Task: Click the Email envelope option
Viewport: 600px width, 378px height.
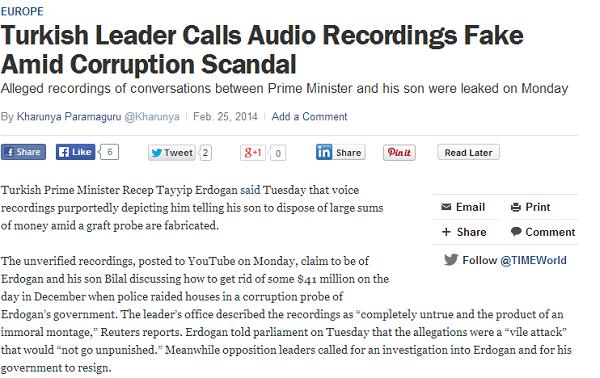Action: coord(463,207)
